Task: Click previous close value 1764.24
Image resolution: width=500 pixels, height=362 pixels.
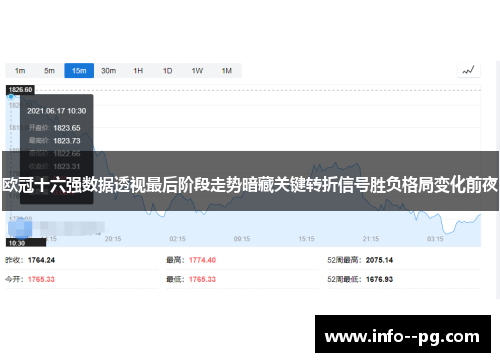Action: [41, 260]
